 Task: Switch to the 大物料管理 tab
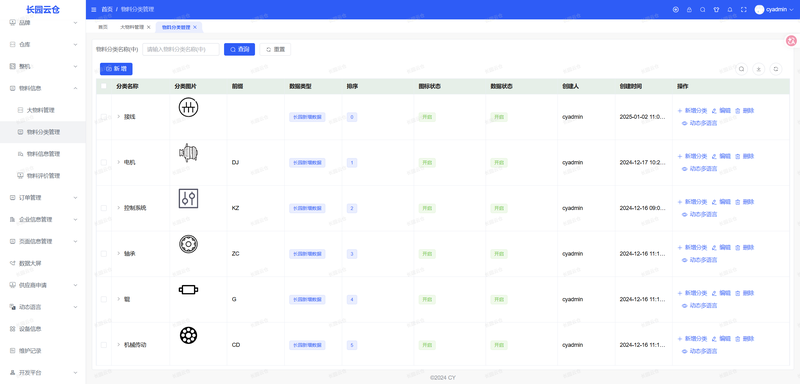point(132,27)
